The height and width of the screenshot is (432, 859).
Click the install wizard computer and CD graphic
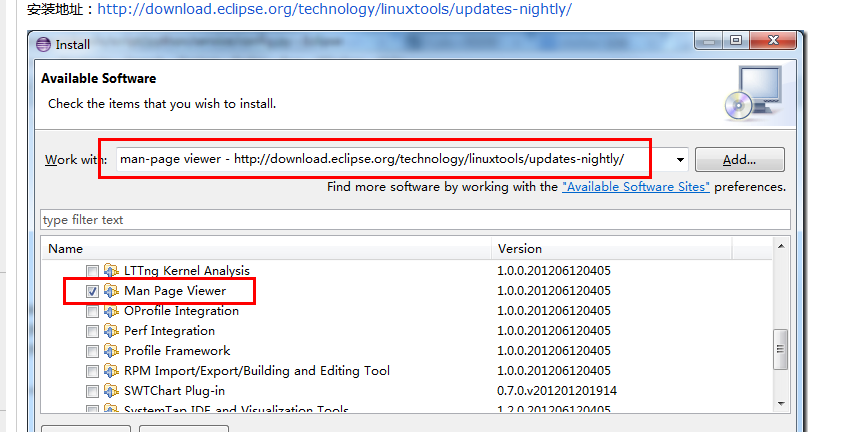[753, 94]
